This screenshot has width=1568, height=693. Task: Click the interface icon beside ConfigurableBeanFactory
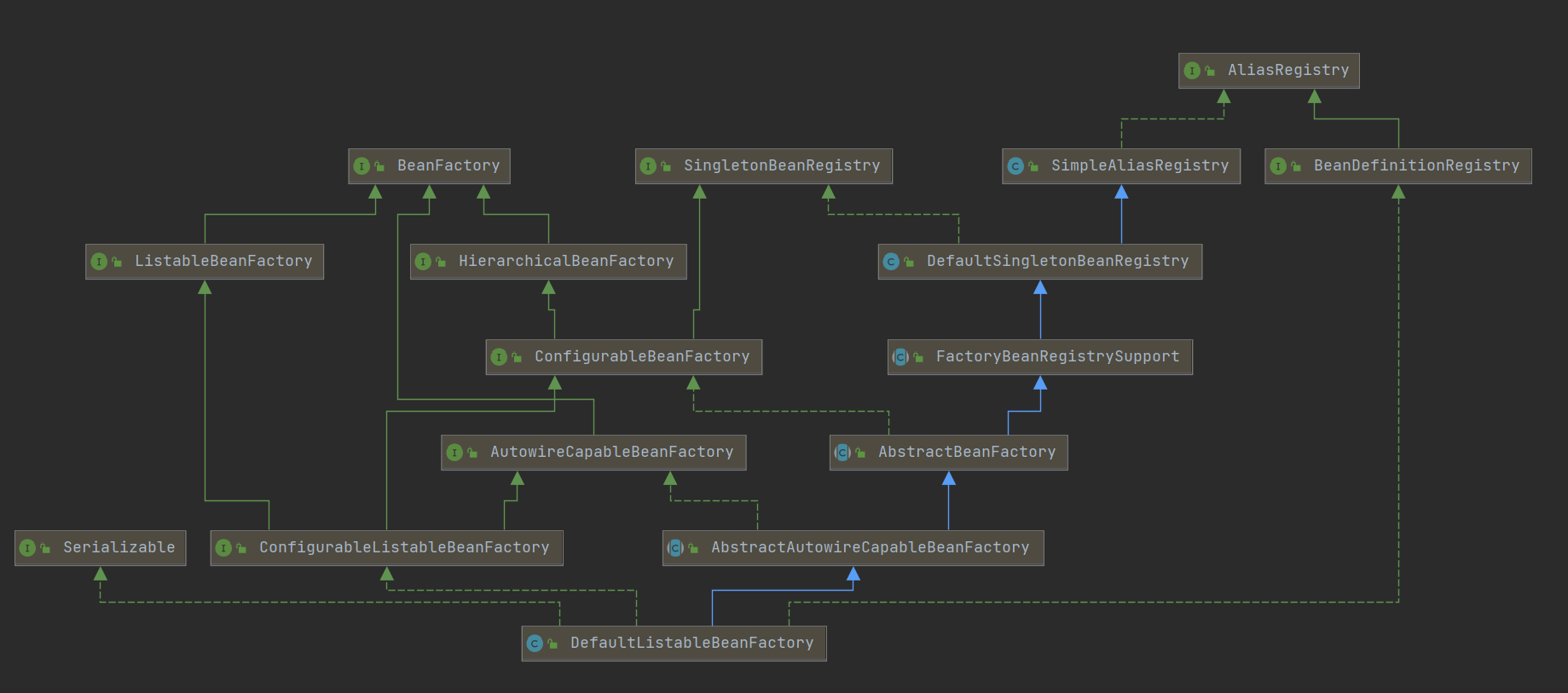pyautogui.click(x=499, y=357)
